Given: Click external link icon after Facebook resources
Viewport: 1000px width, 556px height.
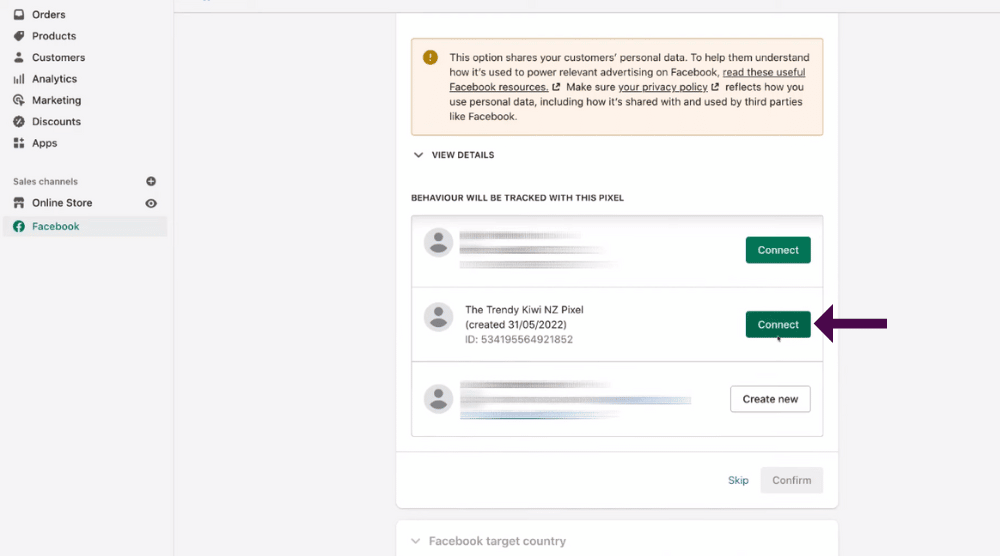Looking at the screenshot, I should [x=556, y=87].
